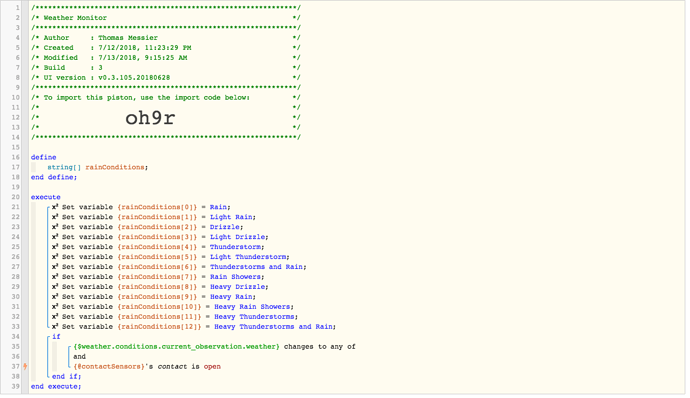Screen dimensions: 690x398
Task: Click x² icon beside rainConditions[10] statement
Action: [55, 307]
